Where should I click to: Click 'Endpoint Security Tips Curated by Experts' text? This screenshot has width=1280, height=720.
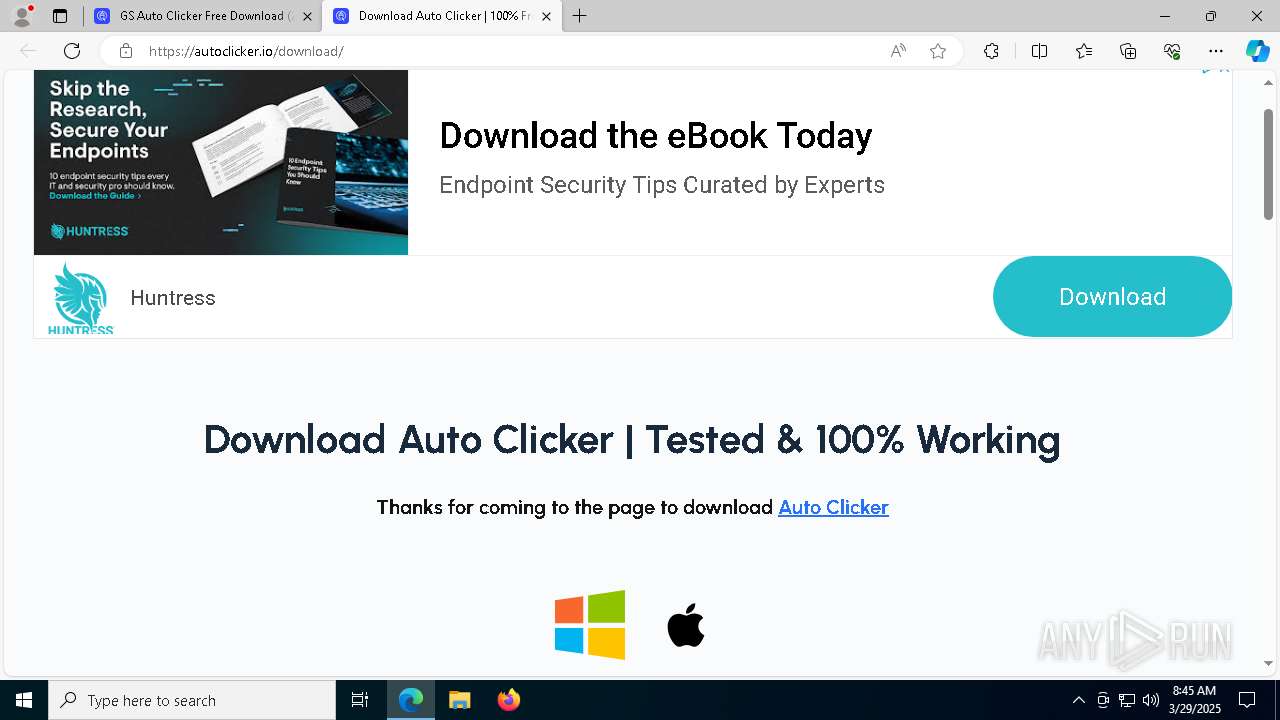pos(662,185)
